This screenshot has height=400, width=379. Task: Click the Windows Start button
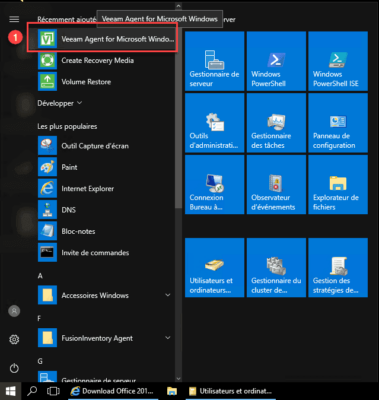click(11, 391)
